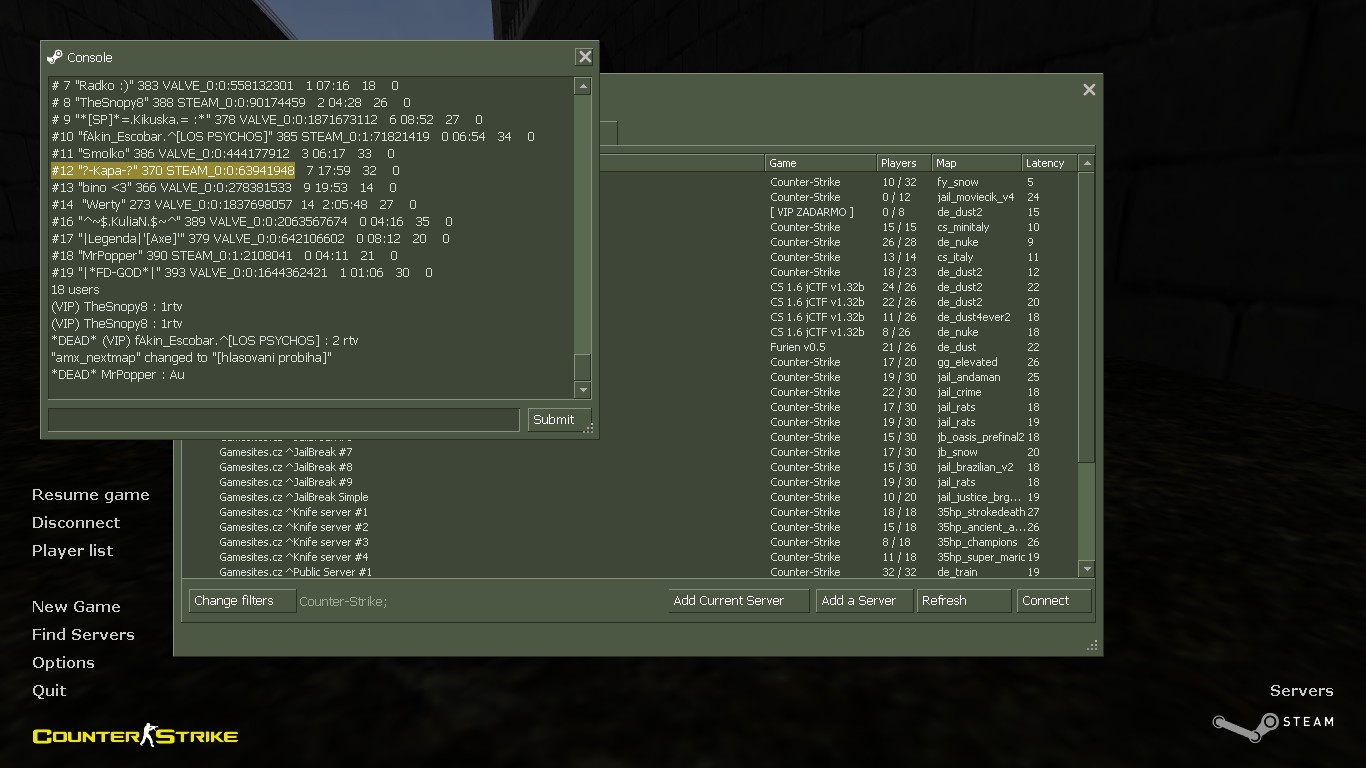This screenshot has width=1366, height=768.
Task: Close the server browser window
Action: [x=1089, y=90]
